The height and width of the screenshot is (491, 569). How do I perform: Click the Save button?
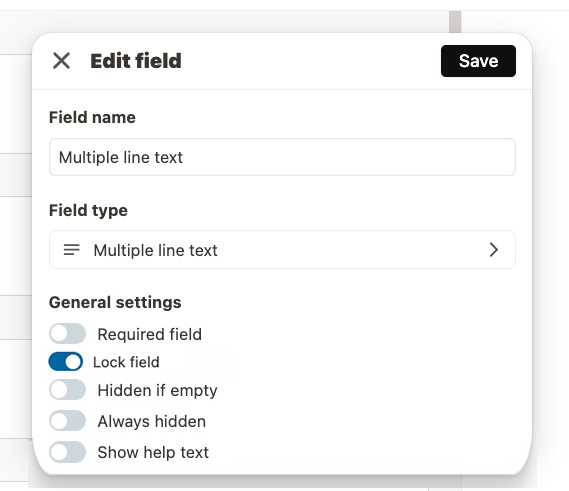[478, 61]
